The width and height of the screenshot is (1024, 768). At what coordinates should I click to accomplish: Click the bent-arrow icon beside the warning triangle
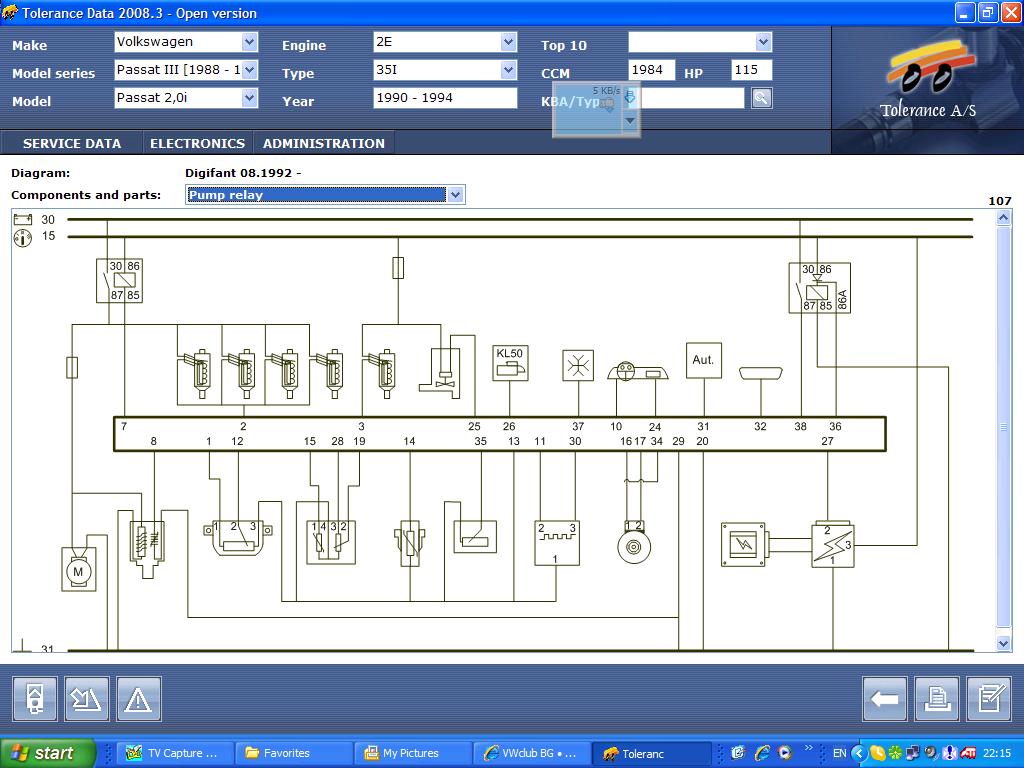(87, 699)
